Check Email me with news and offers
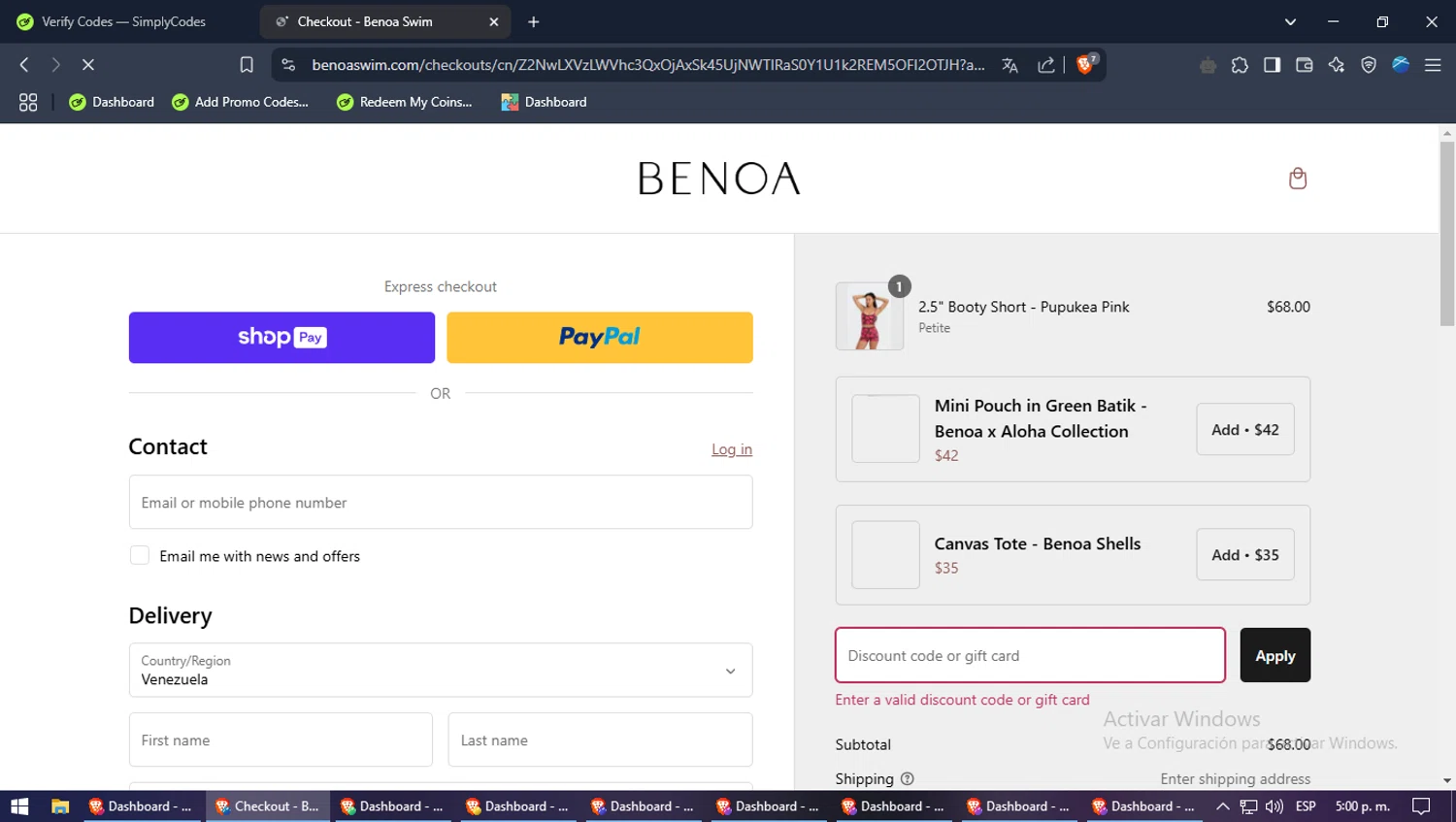This screenshot has height=822, width=1456. [x=140, y=555]
